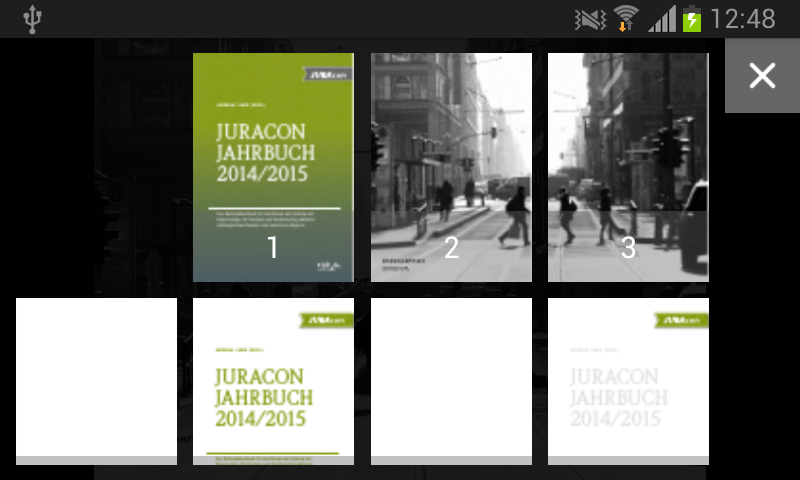Open page 1 green Juracon cover thumbnail
This screenshot has width=800, height=480.
tap(273, 167)
